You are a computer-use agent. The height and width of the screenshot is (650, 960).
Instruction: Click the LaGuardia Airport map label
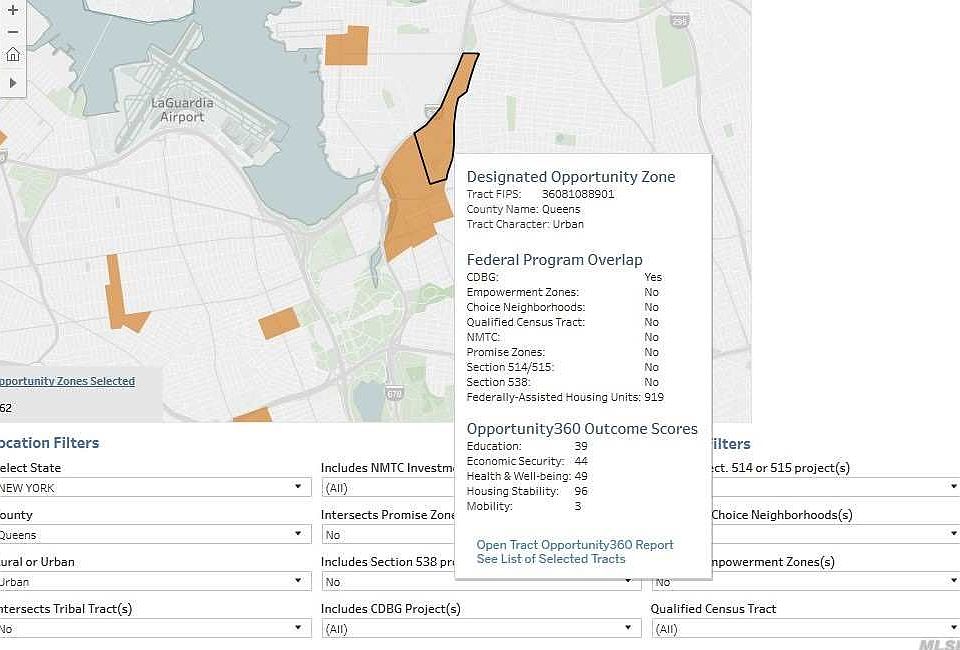182,110
